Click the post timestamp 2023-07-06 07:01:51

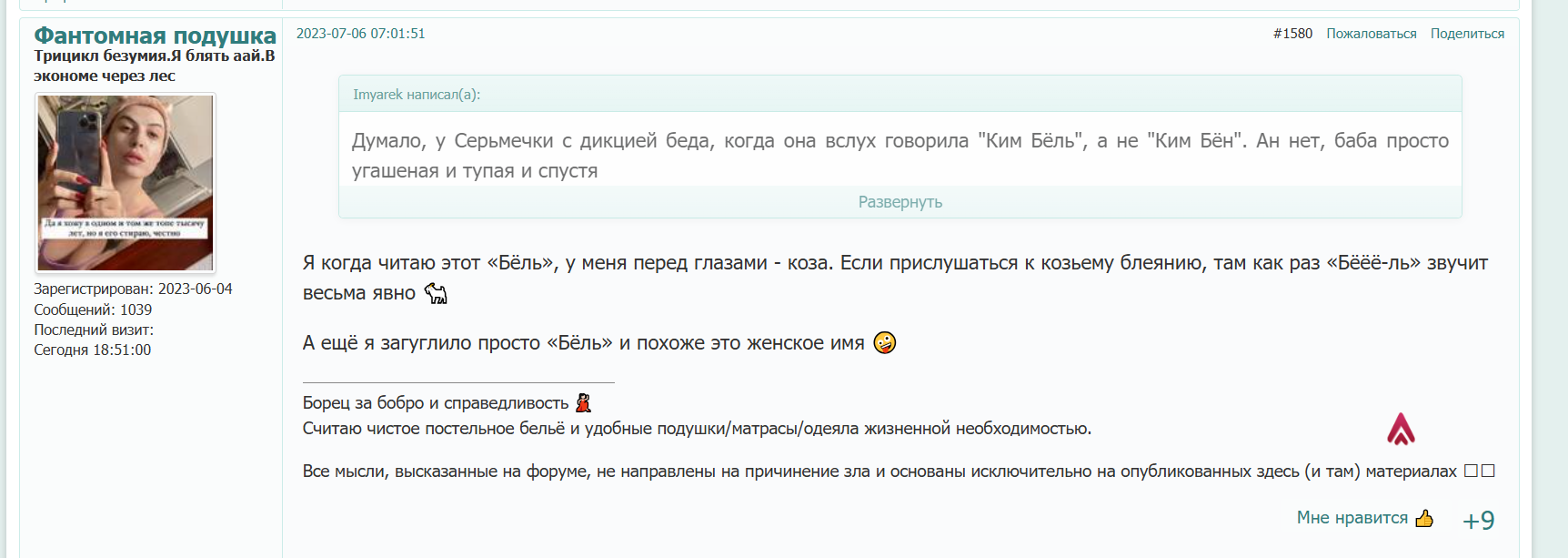click(x=360, y=34)
